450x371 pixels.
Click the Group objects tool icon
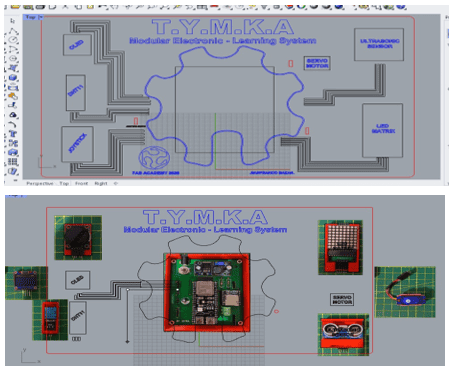tap(13, 143)
